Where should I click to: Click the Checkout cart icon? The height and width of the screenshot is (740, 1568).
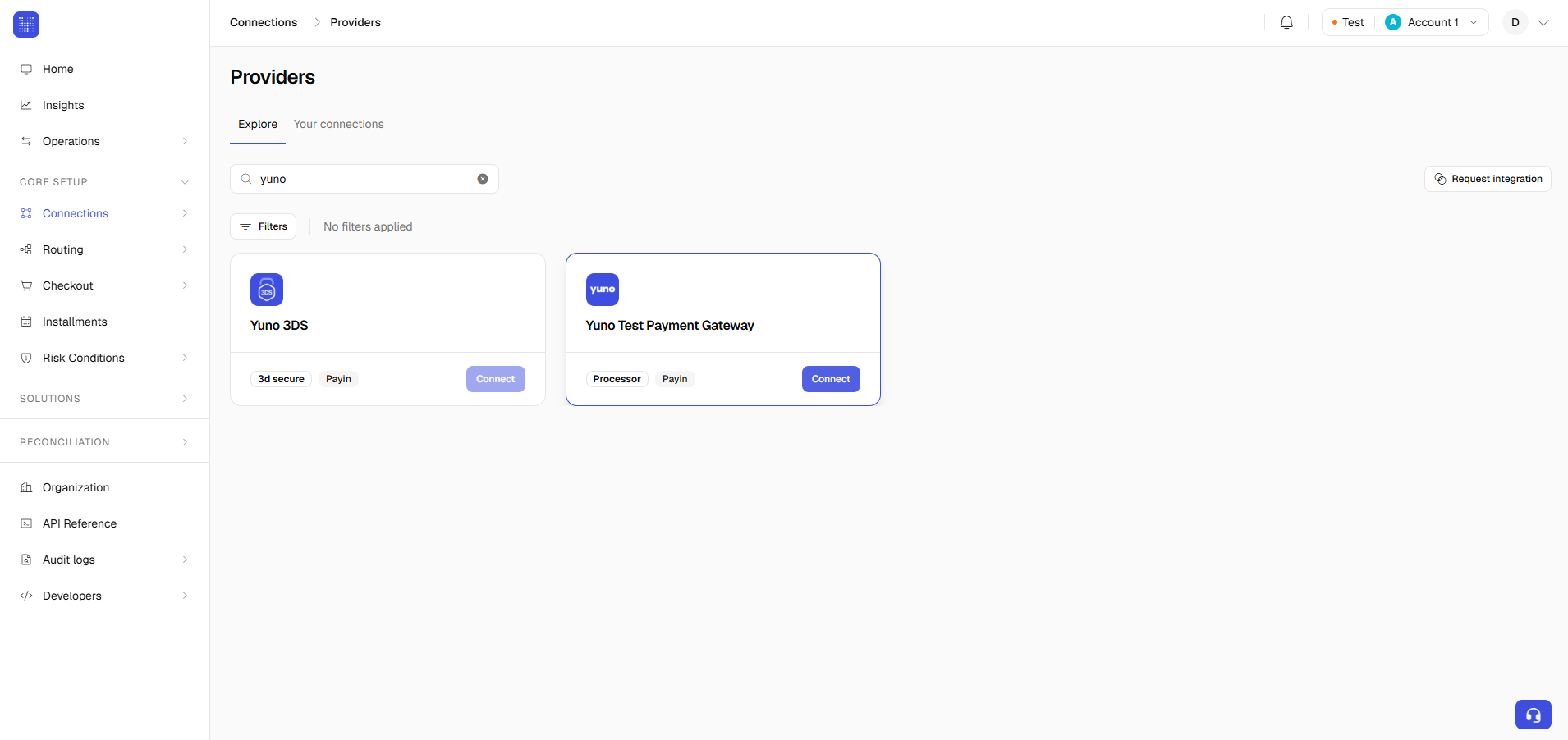coord(26,285)
